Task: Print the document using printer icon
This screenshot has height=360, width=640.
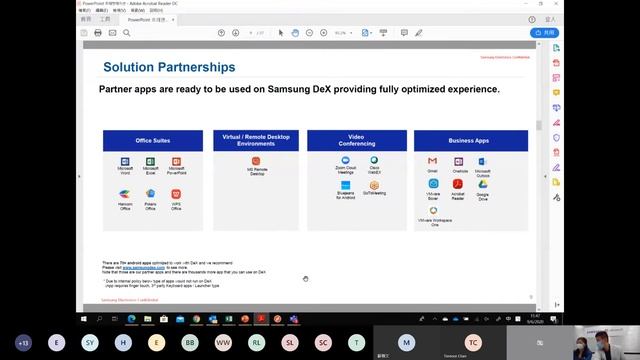Action: 98,33
